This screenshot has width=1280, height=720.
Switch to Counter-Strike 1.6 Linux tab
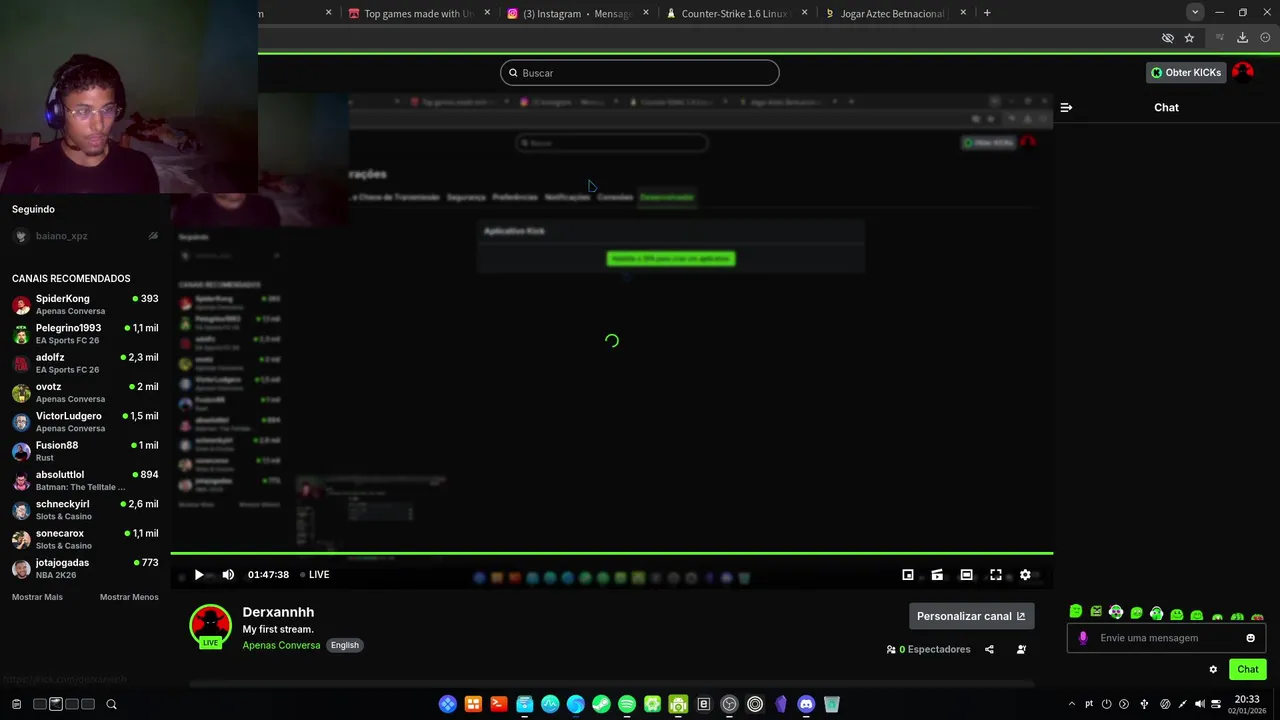[735, 13]
